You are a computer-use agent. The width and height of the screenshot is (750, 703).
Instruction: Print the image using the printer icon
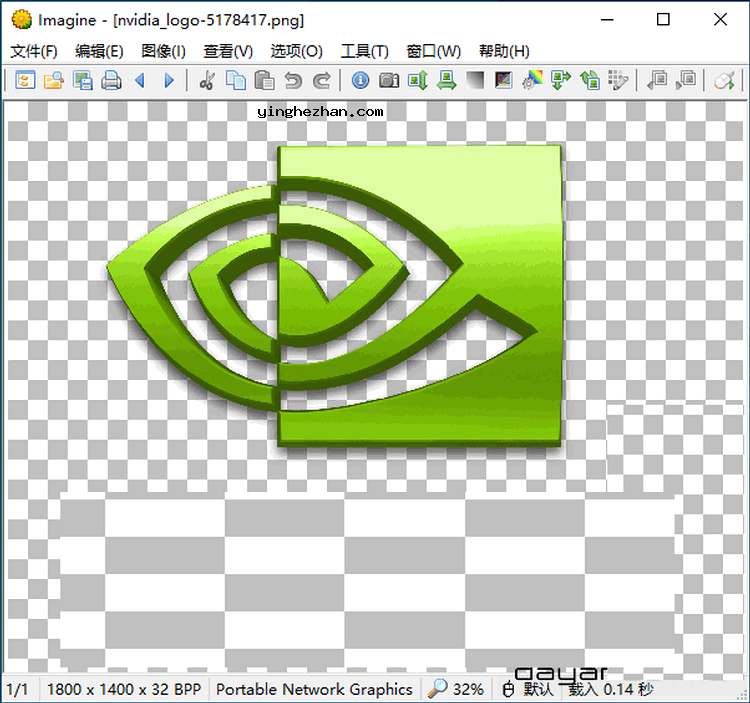pos(112,81)
